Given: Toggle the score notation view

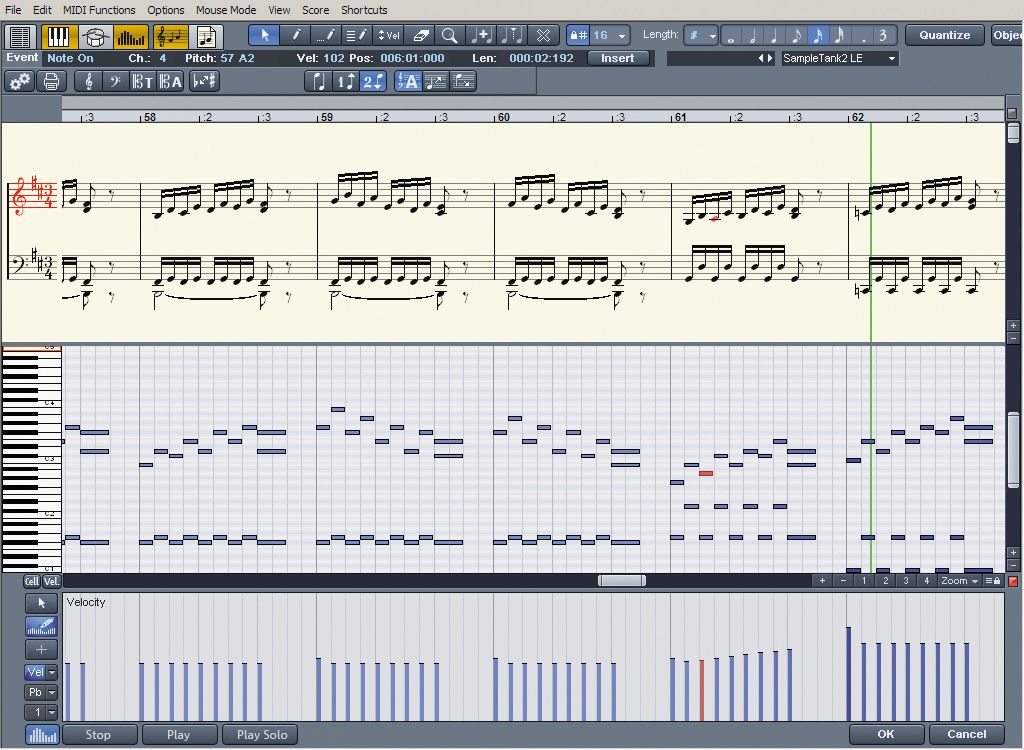Looking at the screenshot, I should (170, 36).
